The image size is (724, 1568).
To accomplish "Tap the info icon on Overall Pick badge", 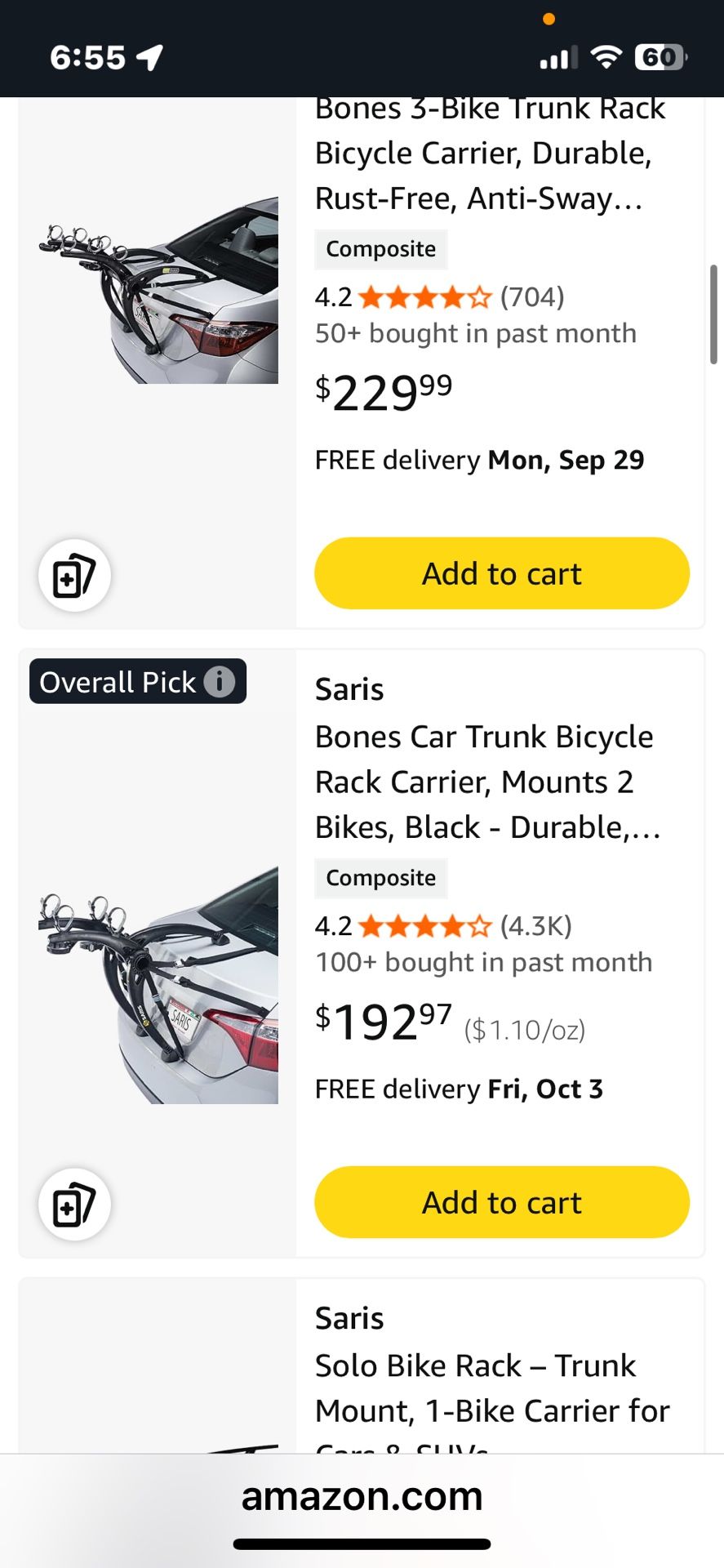I will click(x=219, y=682).
